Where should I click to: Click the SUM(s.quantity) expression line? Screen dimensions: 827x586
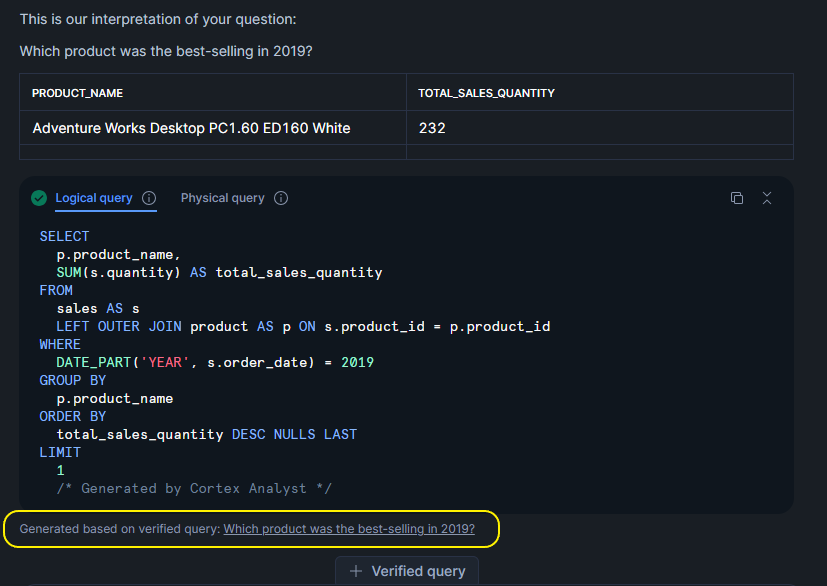tap(219, 272)
